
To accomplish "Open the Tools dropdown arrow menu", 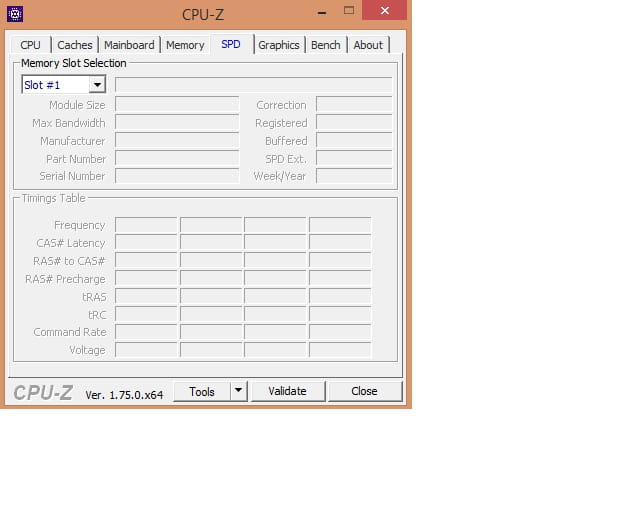I will pyautogui.click(x=239, y=392).
